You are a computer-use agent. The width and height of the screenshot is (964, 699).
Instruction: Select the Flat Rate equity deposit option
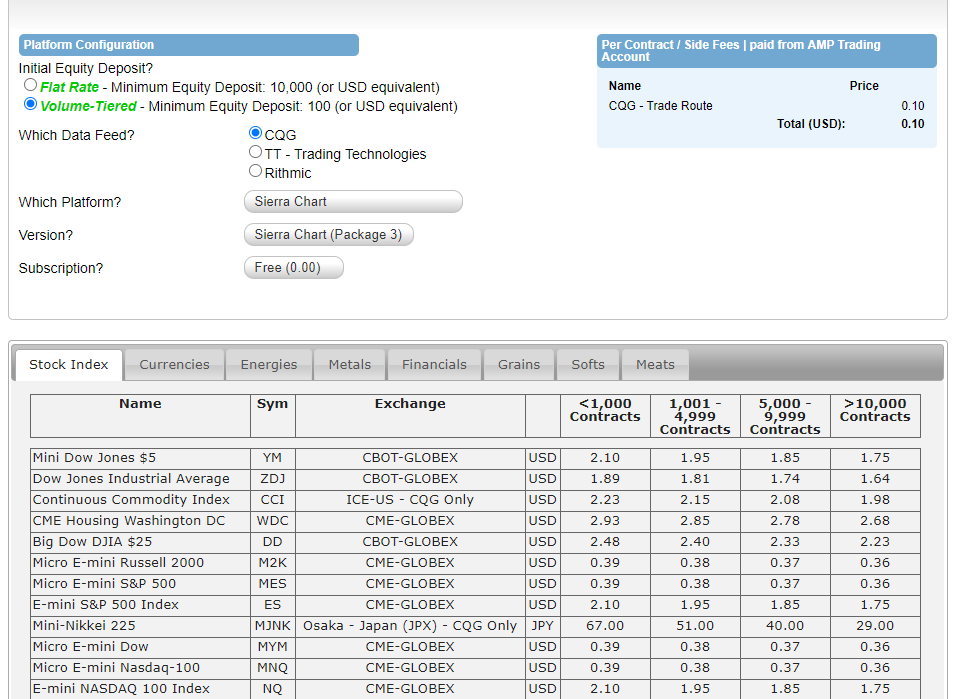[x=30, y=85]
